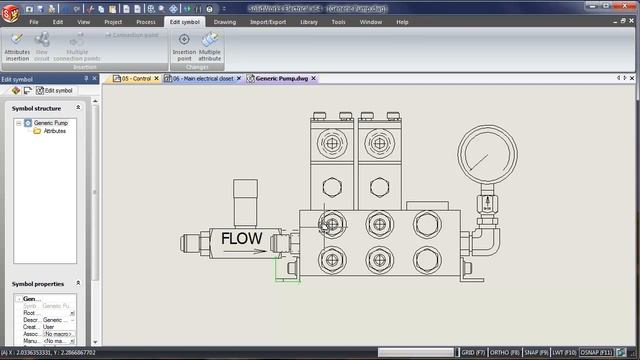Click the second icon in side panel tabs
This screenshot has width=640, height=360.
coord(27,91)
